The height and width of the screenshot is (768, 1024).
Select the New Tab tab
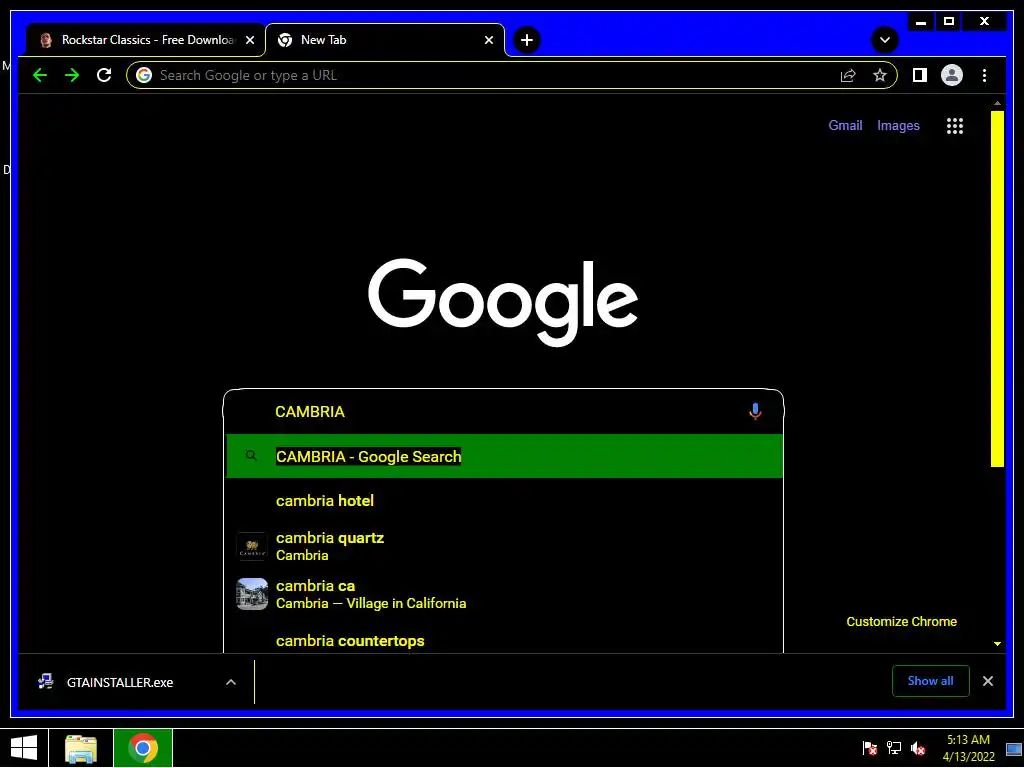coord(385,40)
